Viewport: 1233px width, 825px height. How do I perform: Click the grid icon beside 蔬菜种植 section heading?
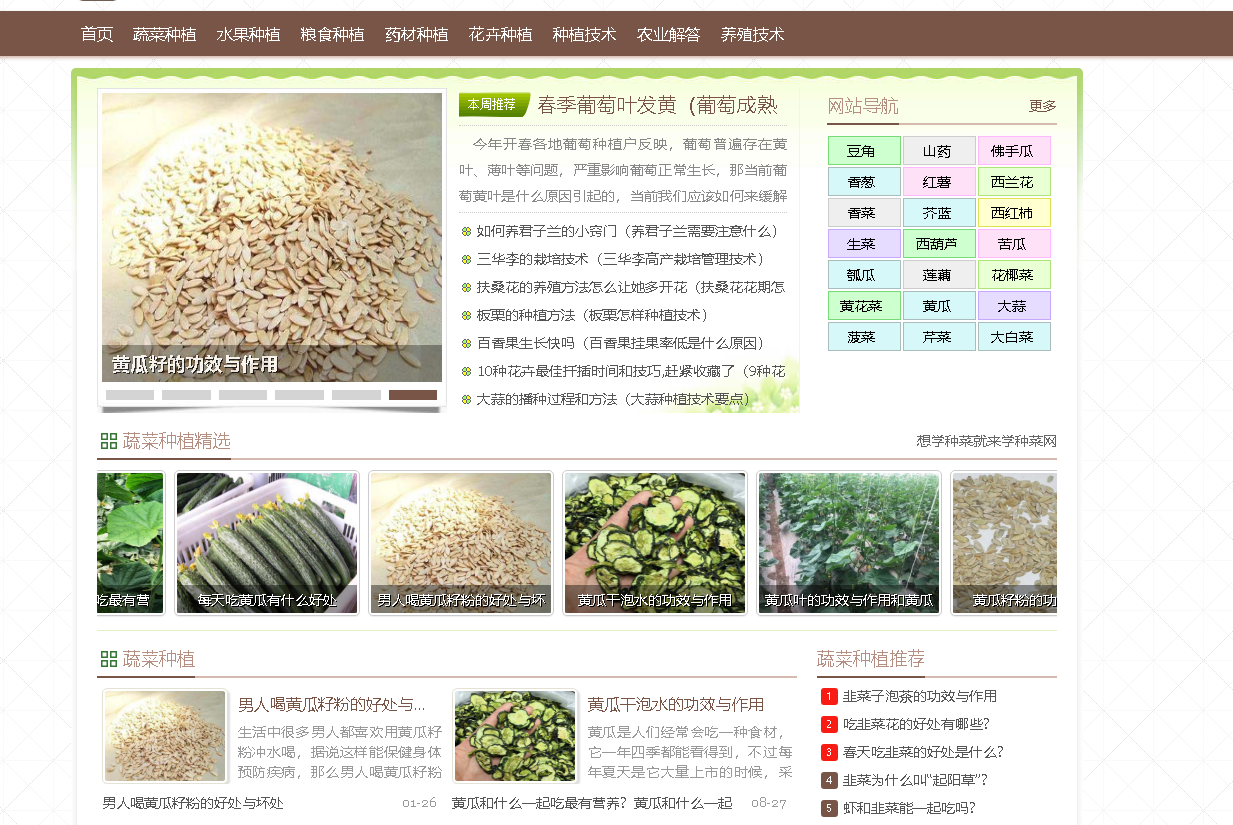tap(109, 660)
